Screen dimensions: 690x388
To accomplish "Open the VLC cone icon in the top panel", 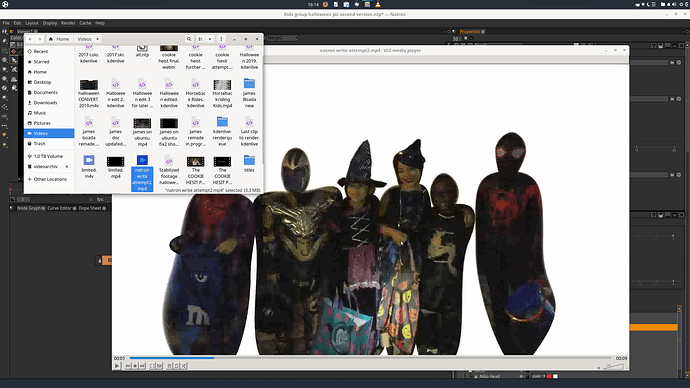I will (378, 4).
